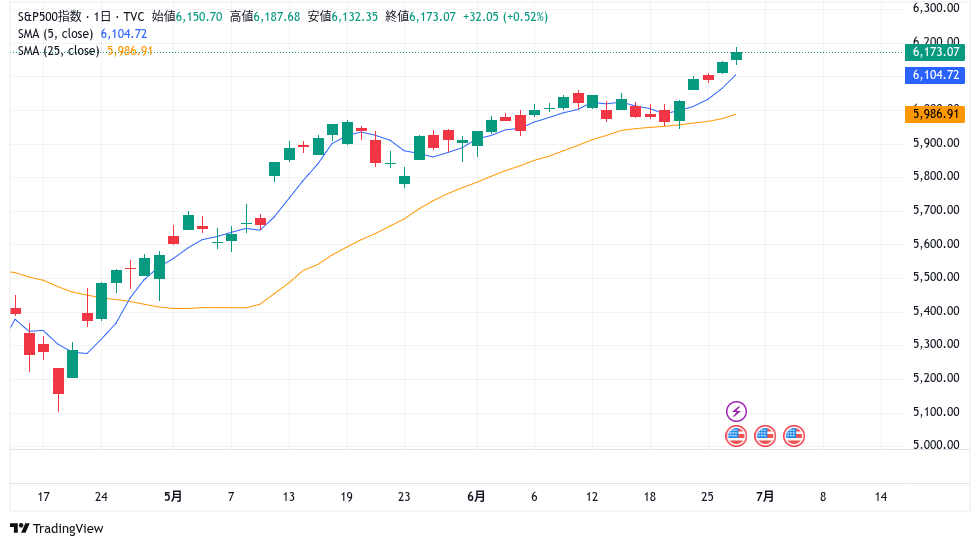Click the 19 date label on time axis
The width and height of the screenshot is (980, 546).
346,497
